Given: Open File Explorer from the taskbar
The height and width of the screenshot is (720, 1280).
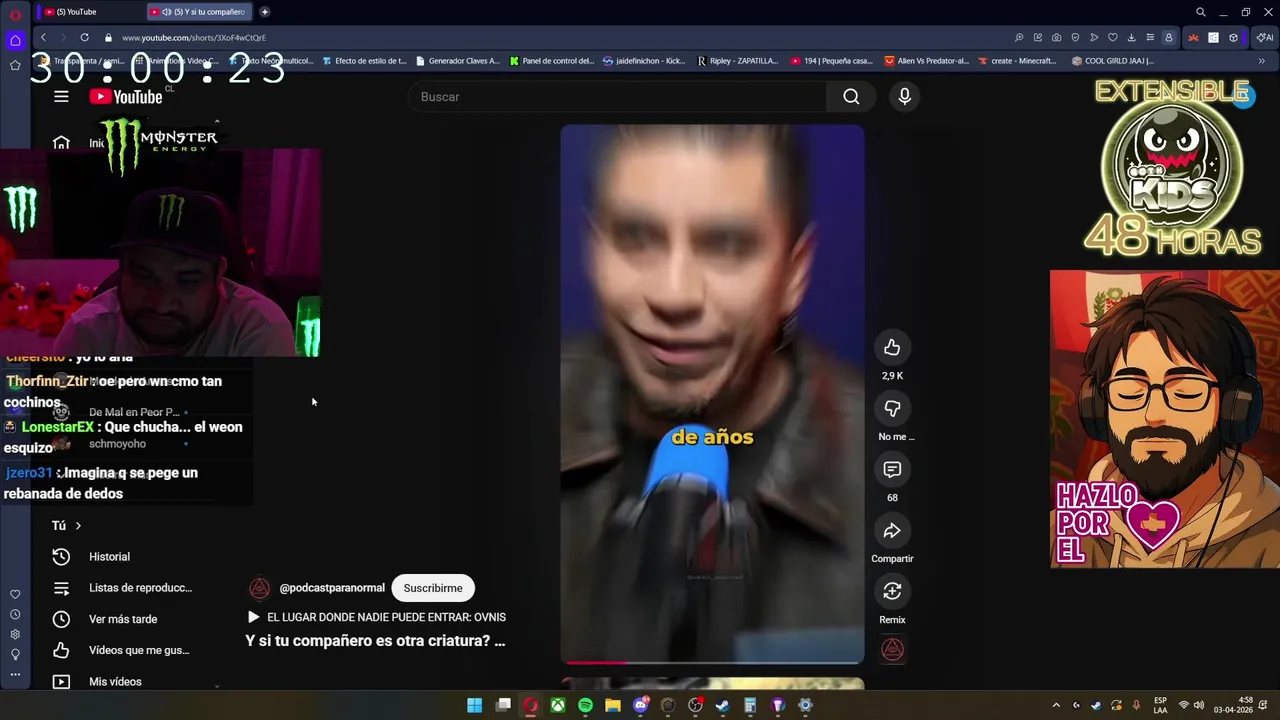Looking at the screenshot, I should tap(613, 705).
